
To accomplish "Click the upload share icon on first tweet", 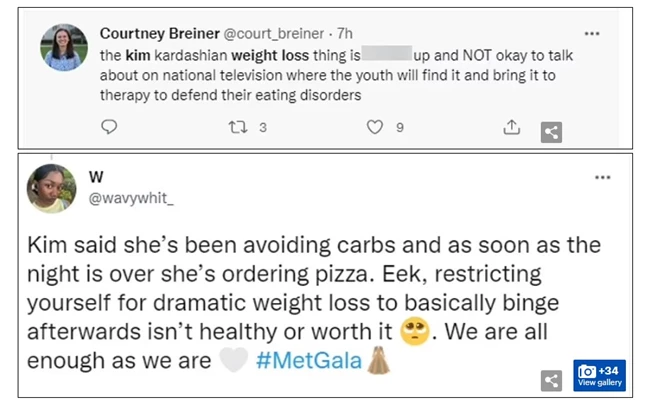I will pyautogui.click(x=511, y=127).
